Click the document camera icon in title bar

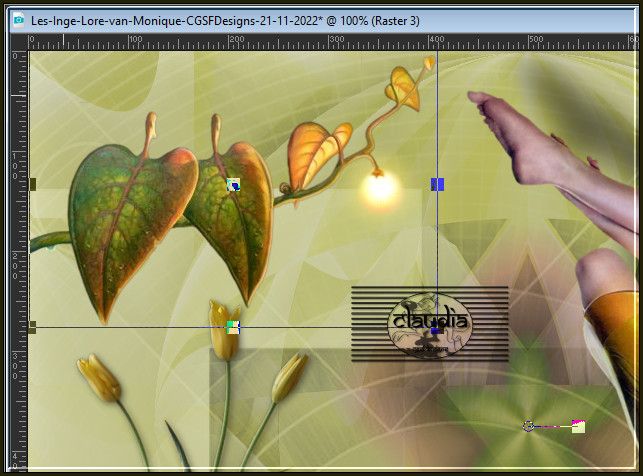(x=18, y=20)
